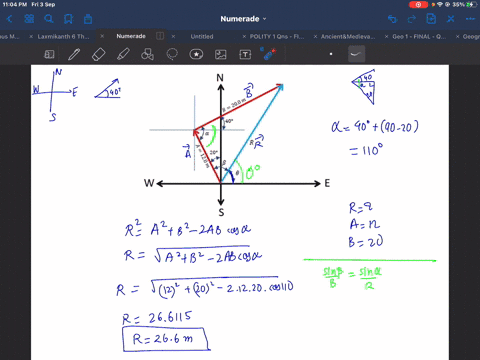Tap the boxed answer R=26.6 m
Screen dimensions: 480x360
(x=166, y=339)
